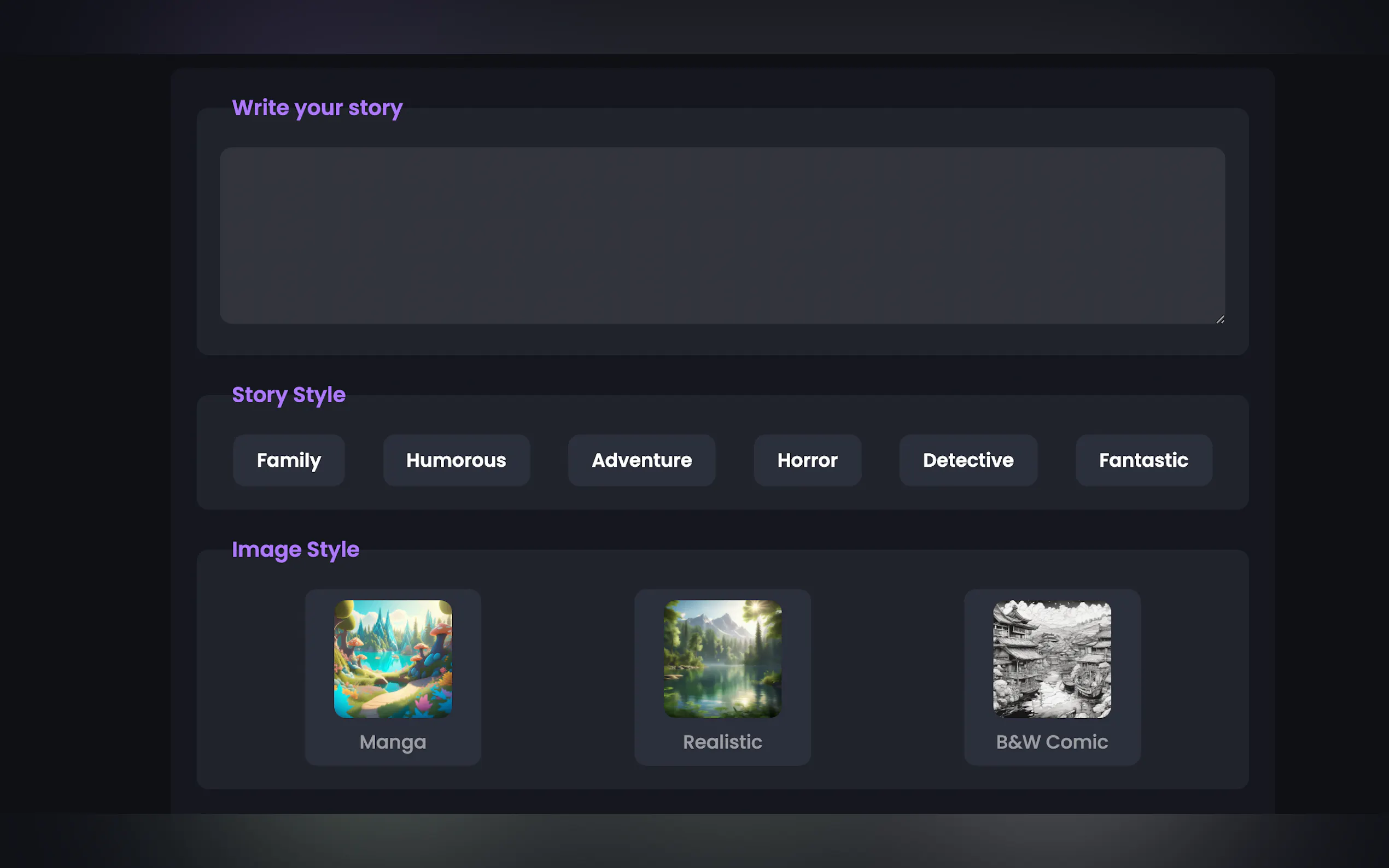Select the Manga label text
The height and width of the screenshot is (868, 1389).
(393, 742)
